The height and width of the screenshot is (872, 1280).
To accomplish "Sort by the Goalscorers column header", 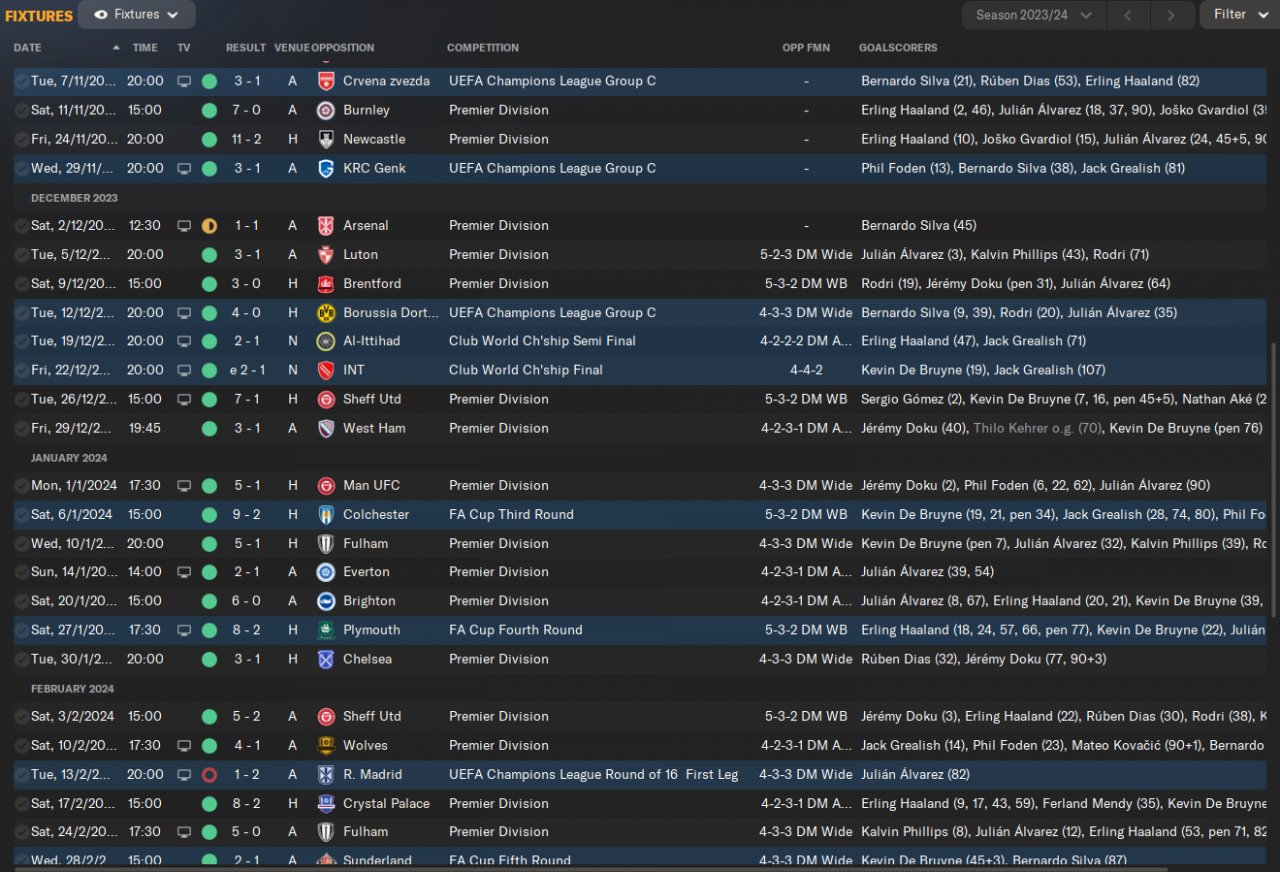I will (x=898, y=48).
